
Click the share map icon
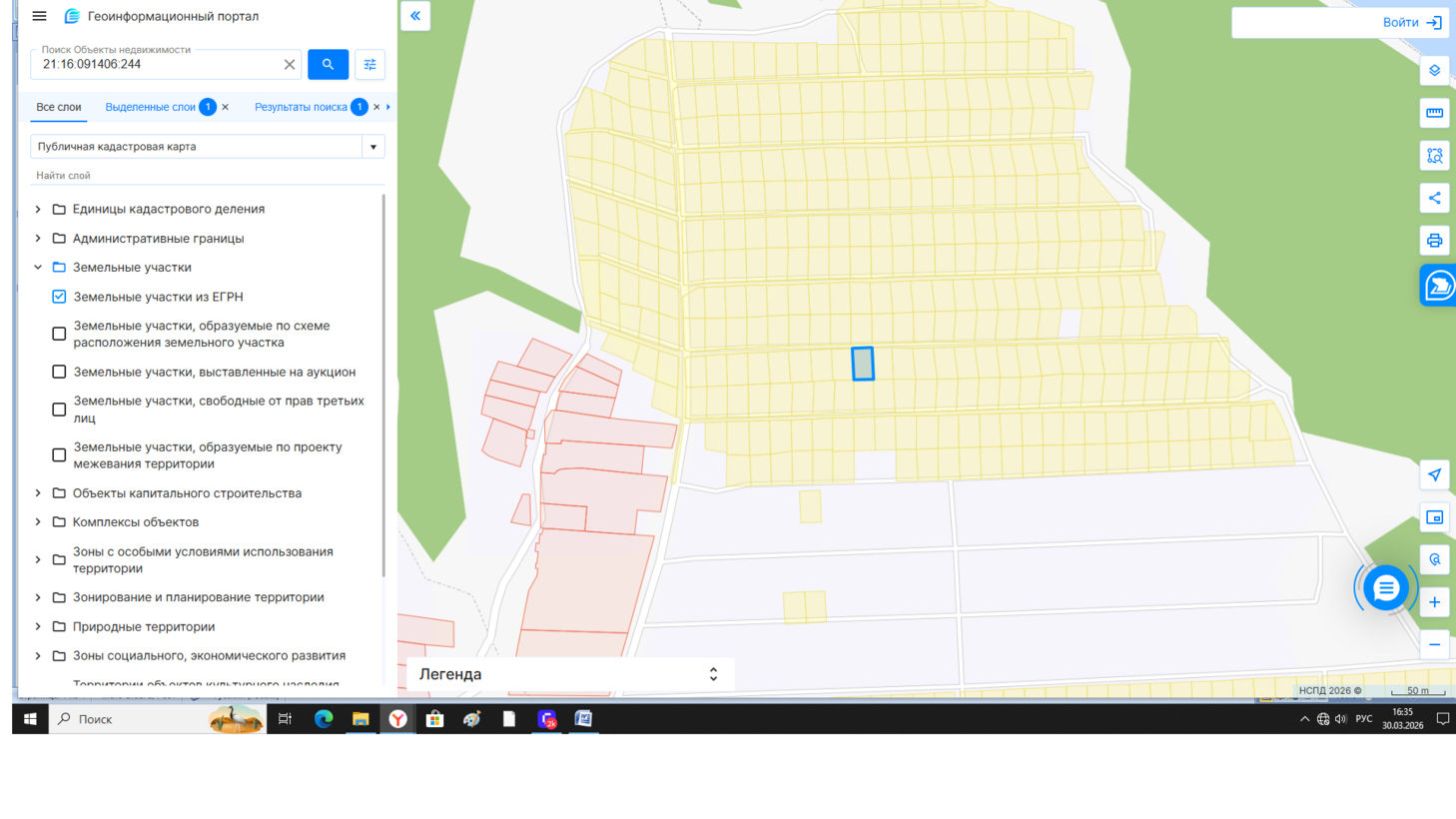(x=1434, y=198)
